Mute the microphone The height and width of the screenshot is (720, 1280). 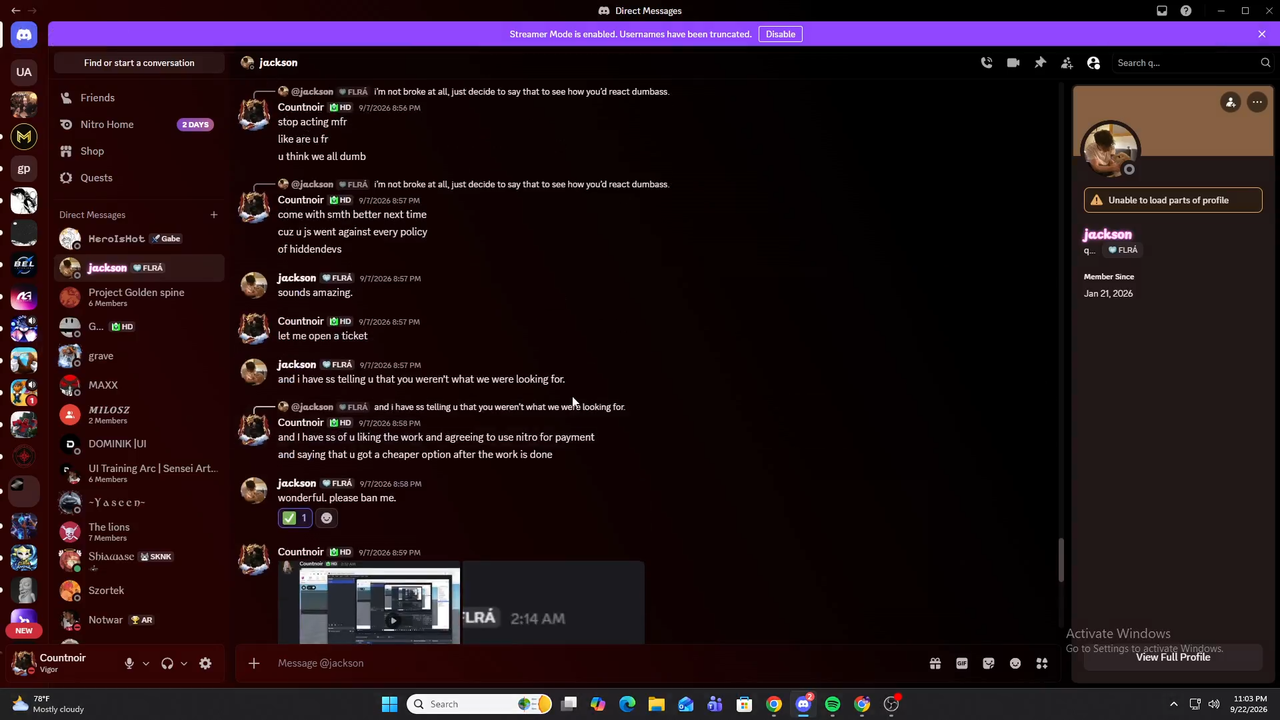(129, 663)
